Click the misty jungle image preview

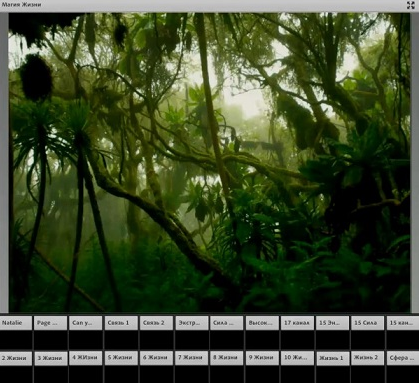[x=209, y=162]
